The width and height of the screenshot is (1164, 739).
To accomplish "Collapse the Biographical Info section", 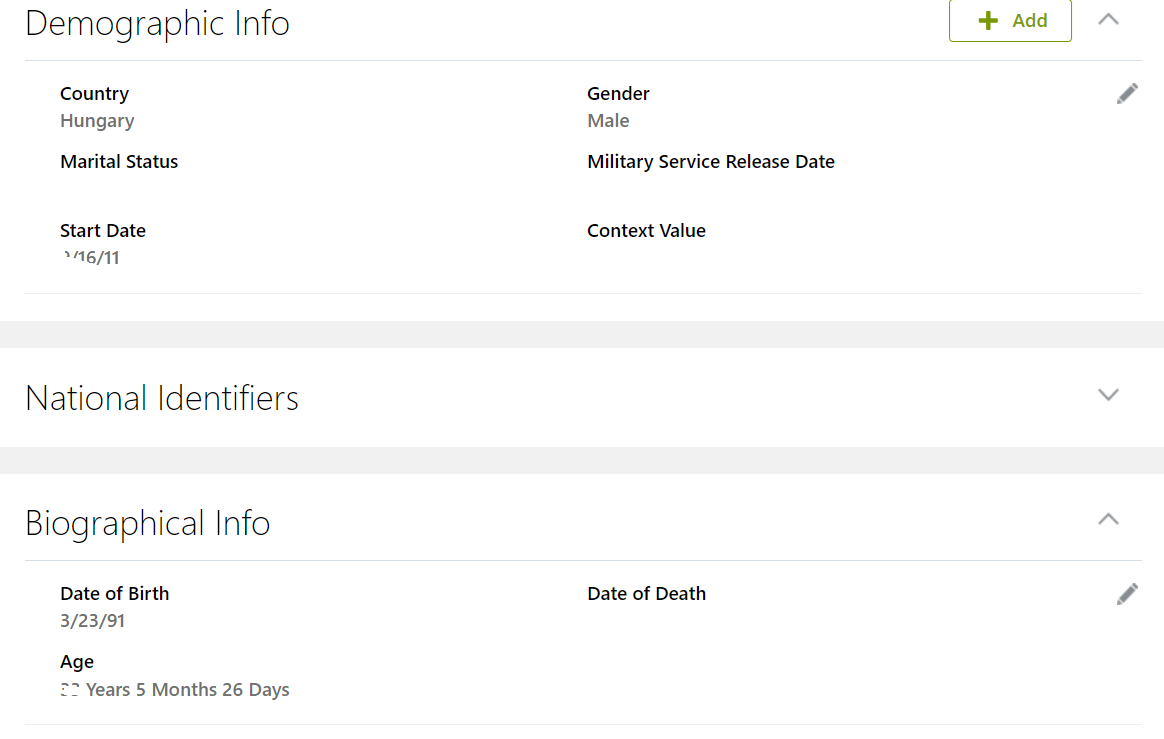I will click(x=1108, y=519).
